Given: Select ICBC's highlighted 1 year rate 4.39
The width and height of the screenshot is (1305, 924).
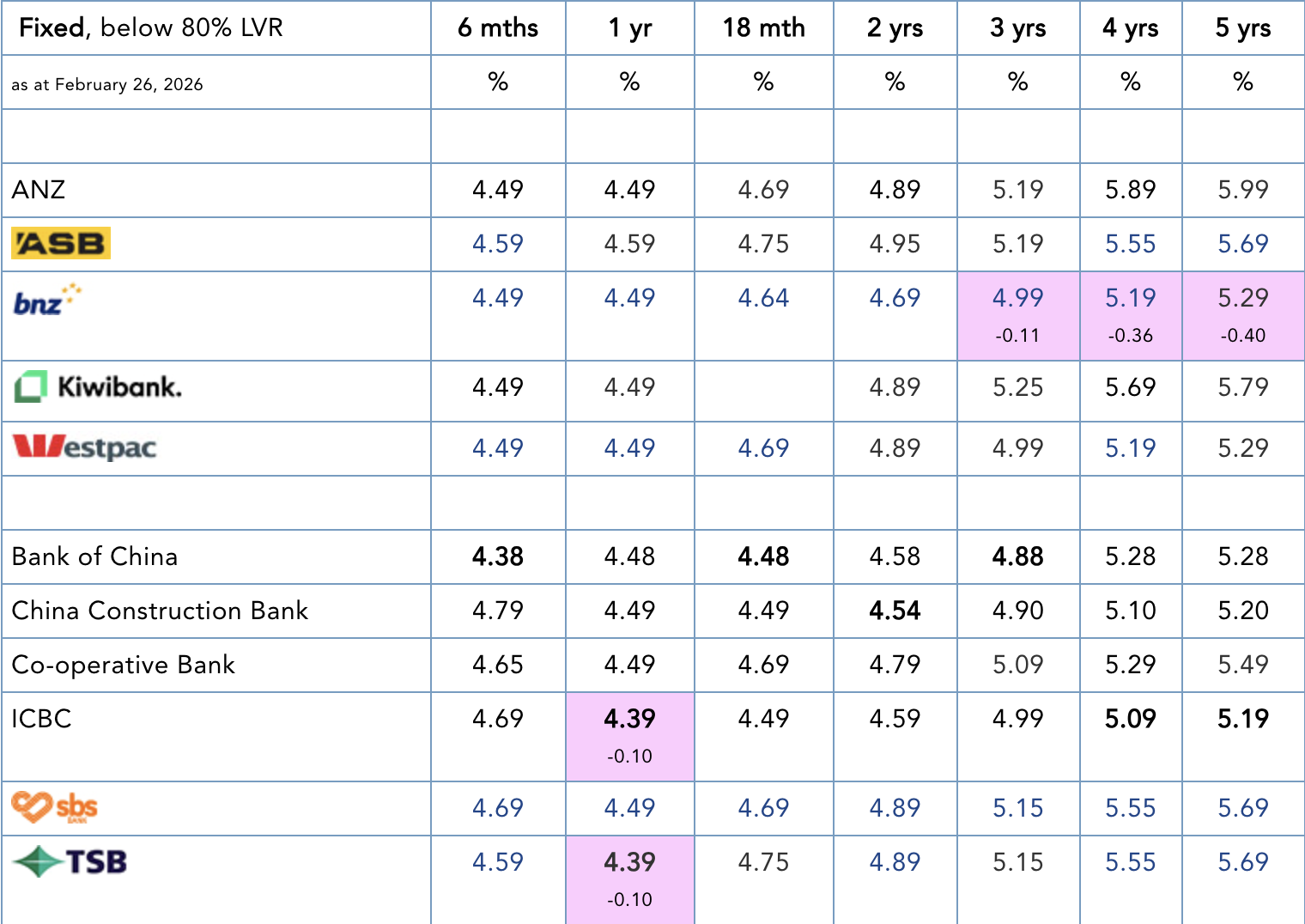Looking at the screenshot, I should tap(629, 719).
